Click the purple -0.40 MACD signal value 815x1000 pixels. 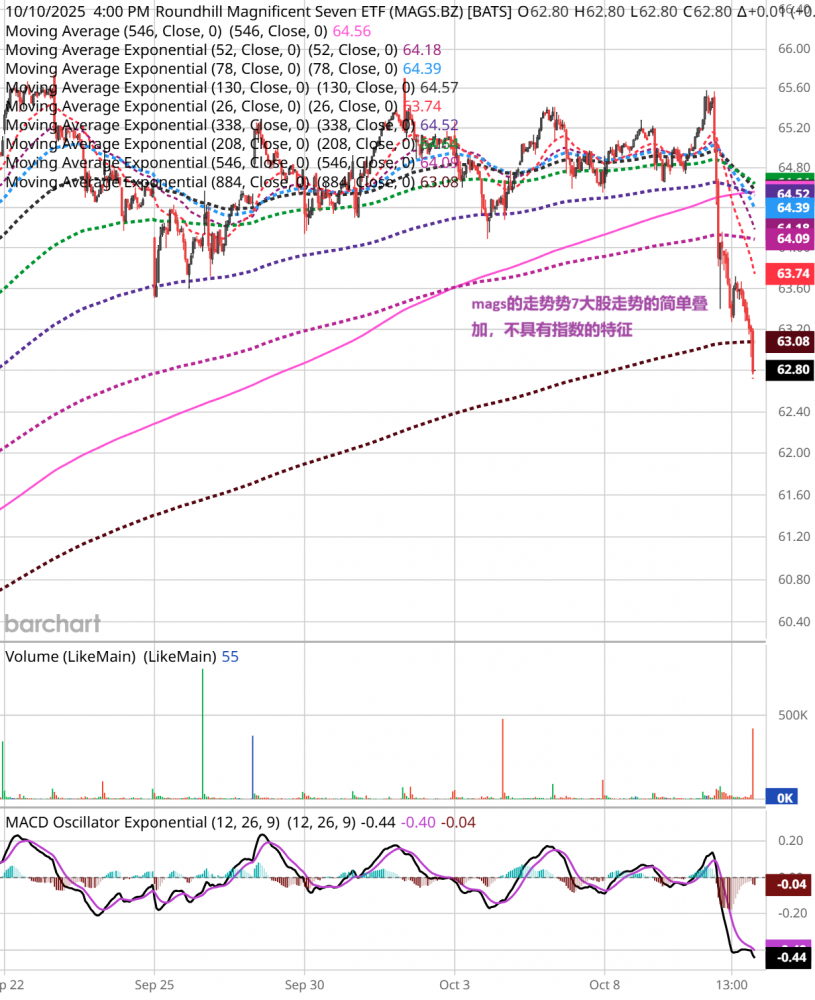tap(418, 822)
